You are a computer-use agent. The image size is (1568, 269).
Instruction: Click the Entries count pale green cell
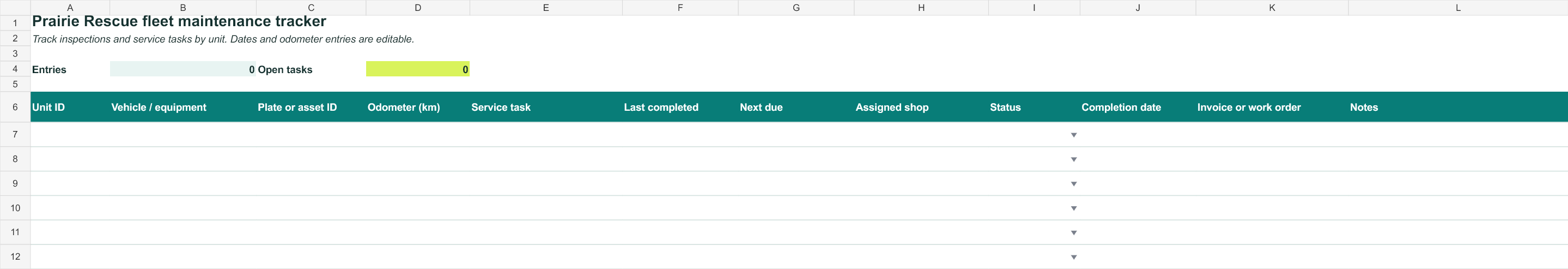point(183,69)
